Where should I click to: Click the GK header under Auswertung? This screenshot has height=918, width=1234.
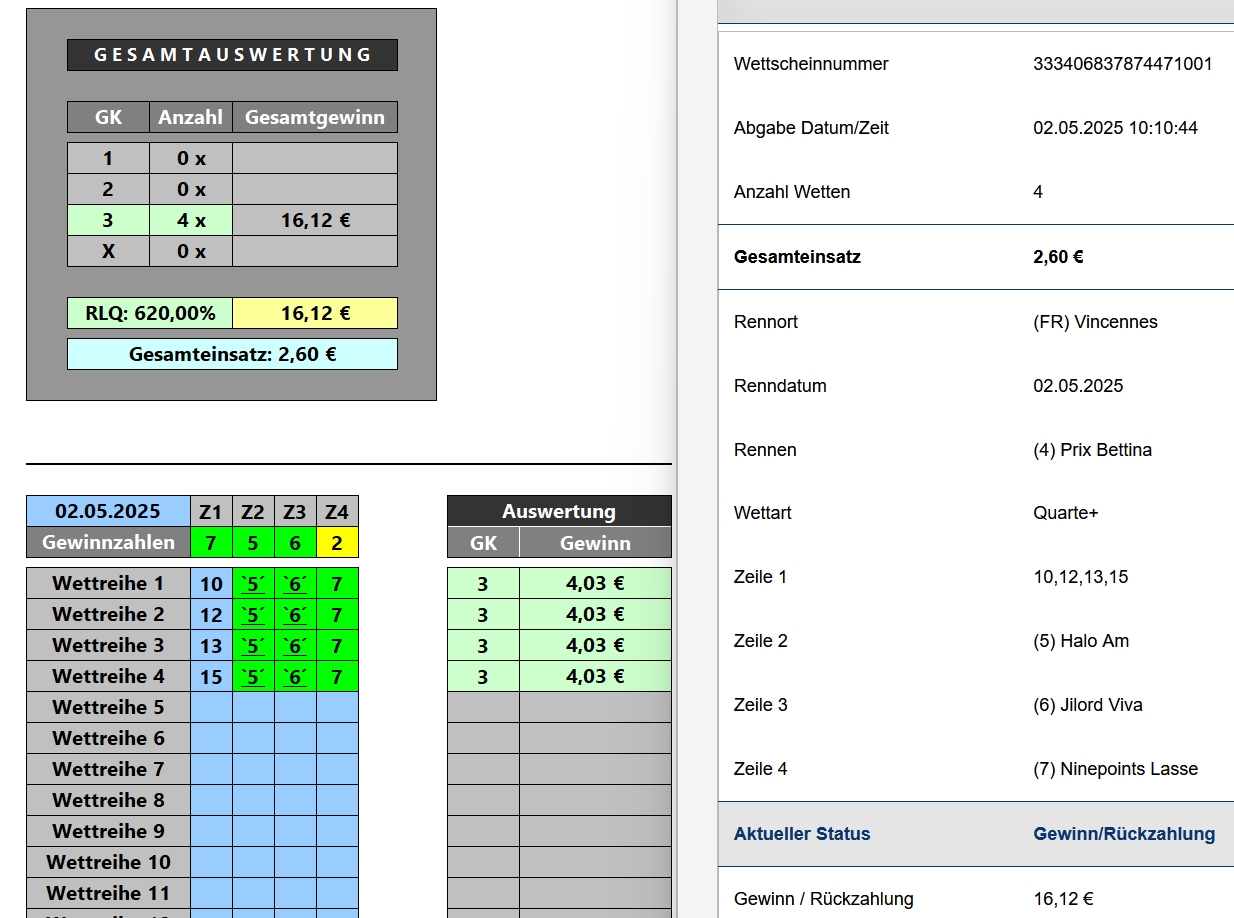click(x=483, y=542)
